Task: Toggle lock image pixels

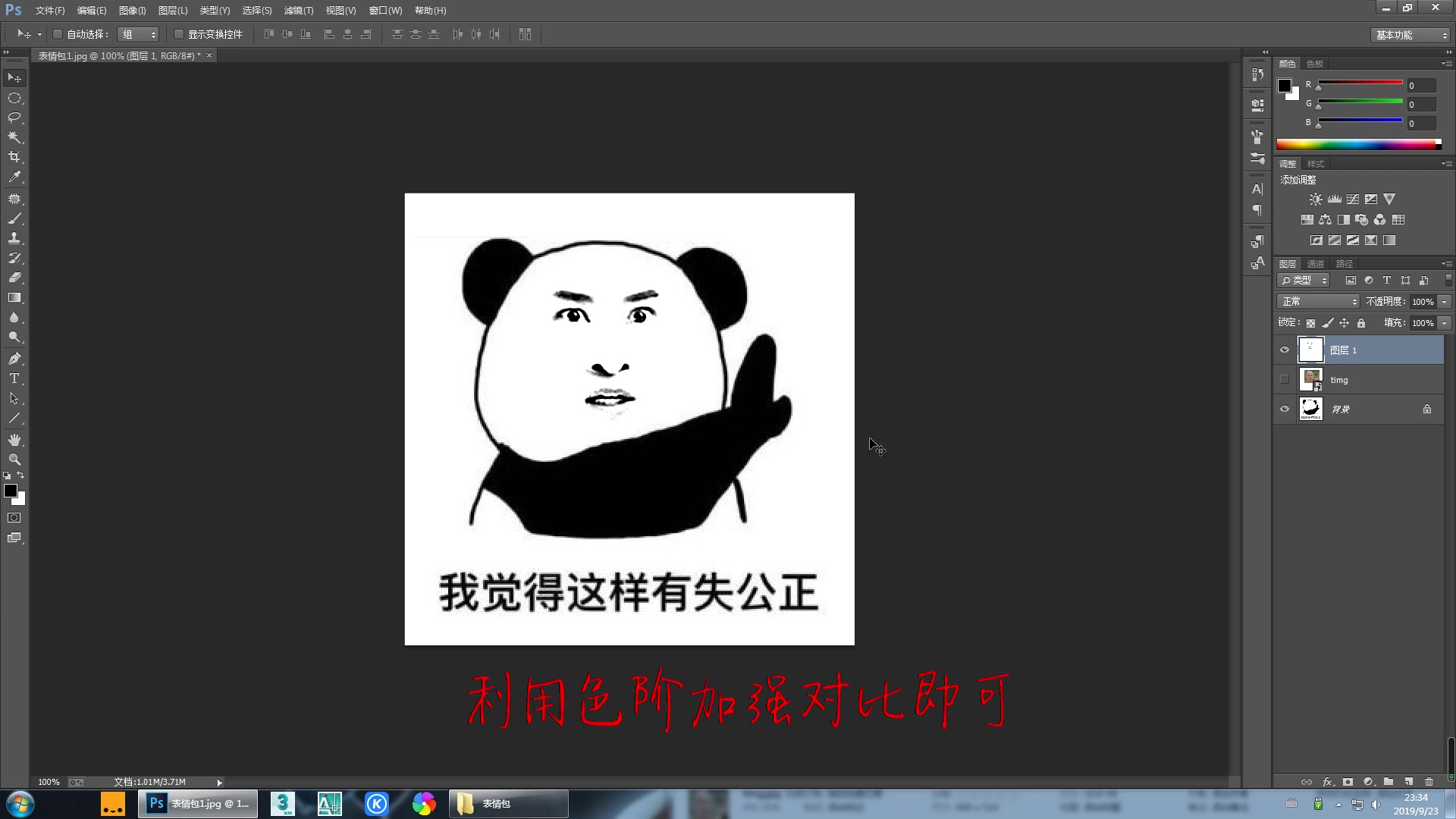Action: tap(1328, 323)
